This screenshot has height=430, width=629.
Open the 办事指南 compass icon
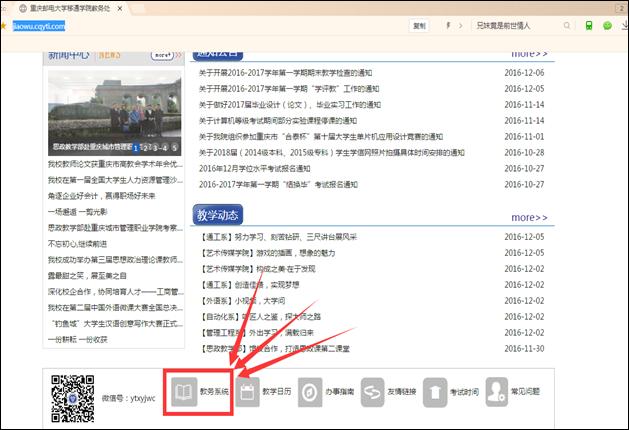click(310, 391)
